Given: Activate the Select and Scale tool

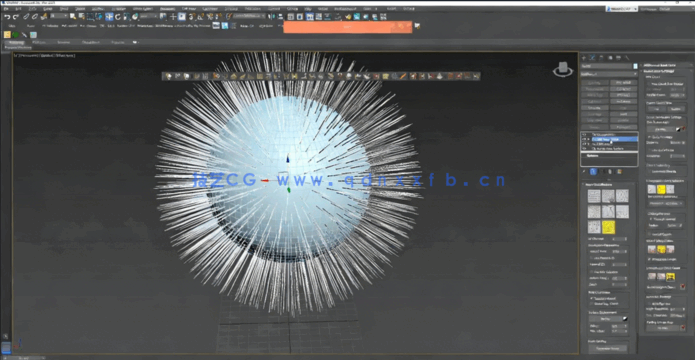Looking at the screenshot, I should click(x=126, y=17).
